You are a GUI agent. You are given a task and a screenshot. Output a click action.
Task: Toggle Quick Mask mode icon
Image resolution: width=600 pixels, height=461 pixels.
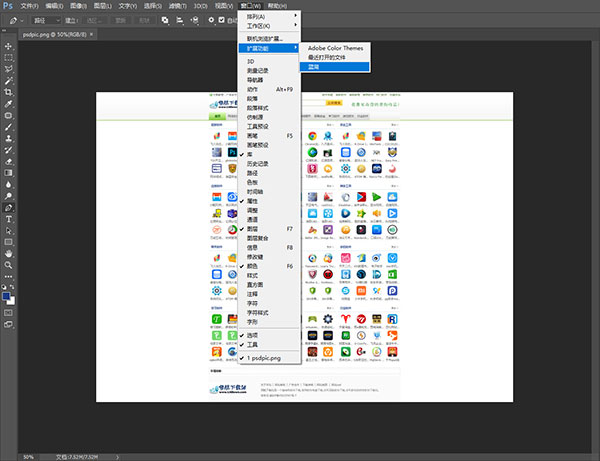tap(8, 313)
